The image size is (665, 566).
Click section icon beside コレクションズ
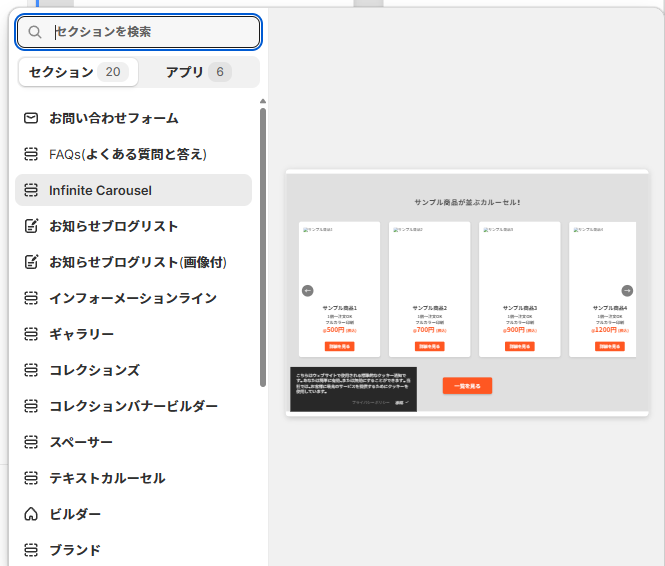pos(31,370)
